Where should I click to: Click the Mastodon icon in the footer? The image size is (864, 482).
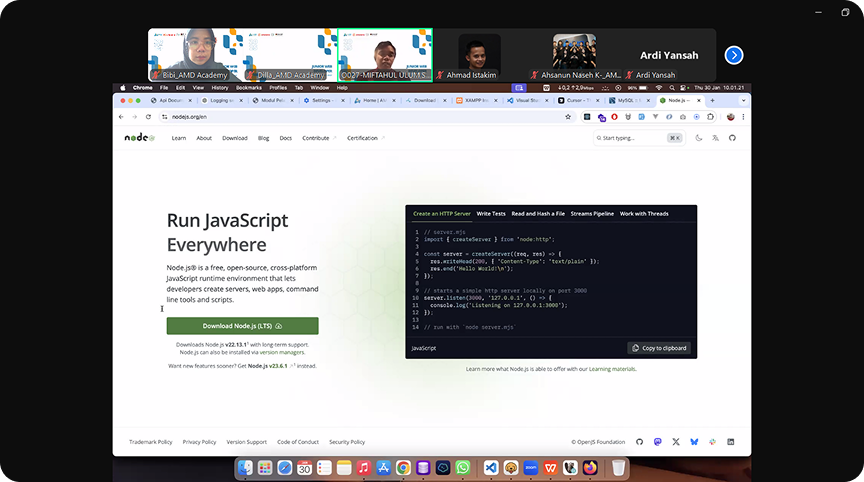point(657,442)
